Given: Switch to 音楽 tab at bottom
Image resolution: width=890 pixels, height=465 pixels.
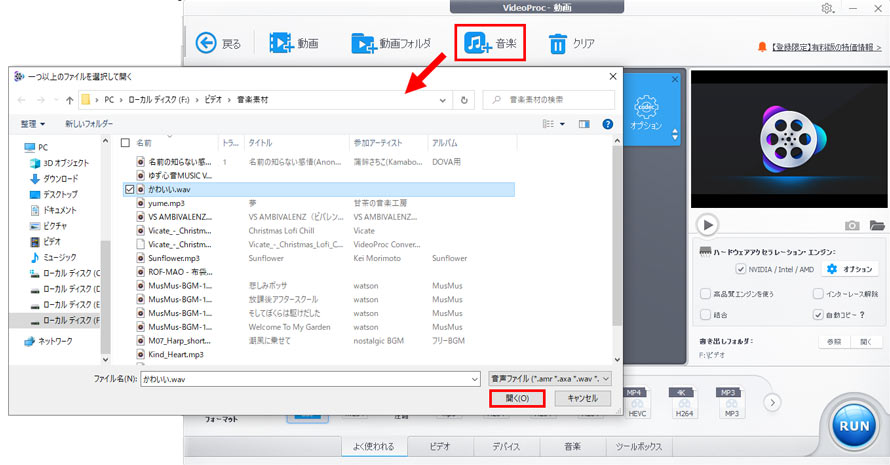Looking at the screenshot, I should tap(572, 446).
